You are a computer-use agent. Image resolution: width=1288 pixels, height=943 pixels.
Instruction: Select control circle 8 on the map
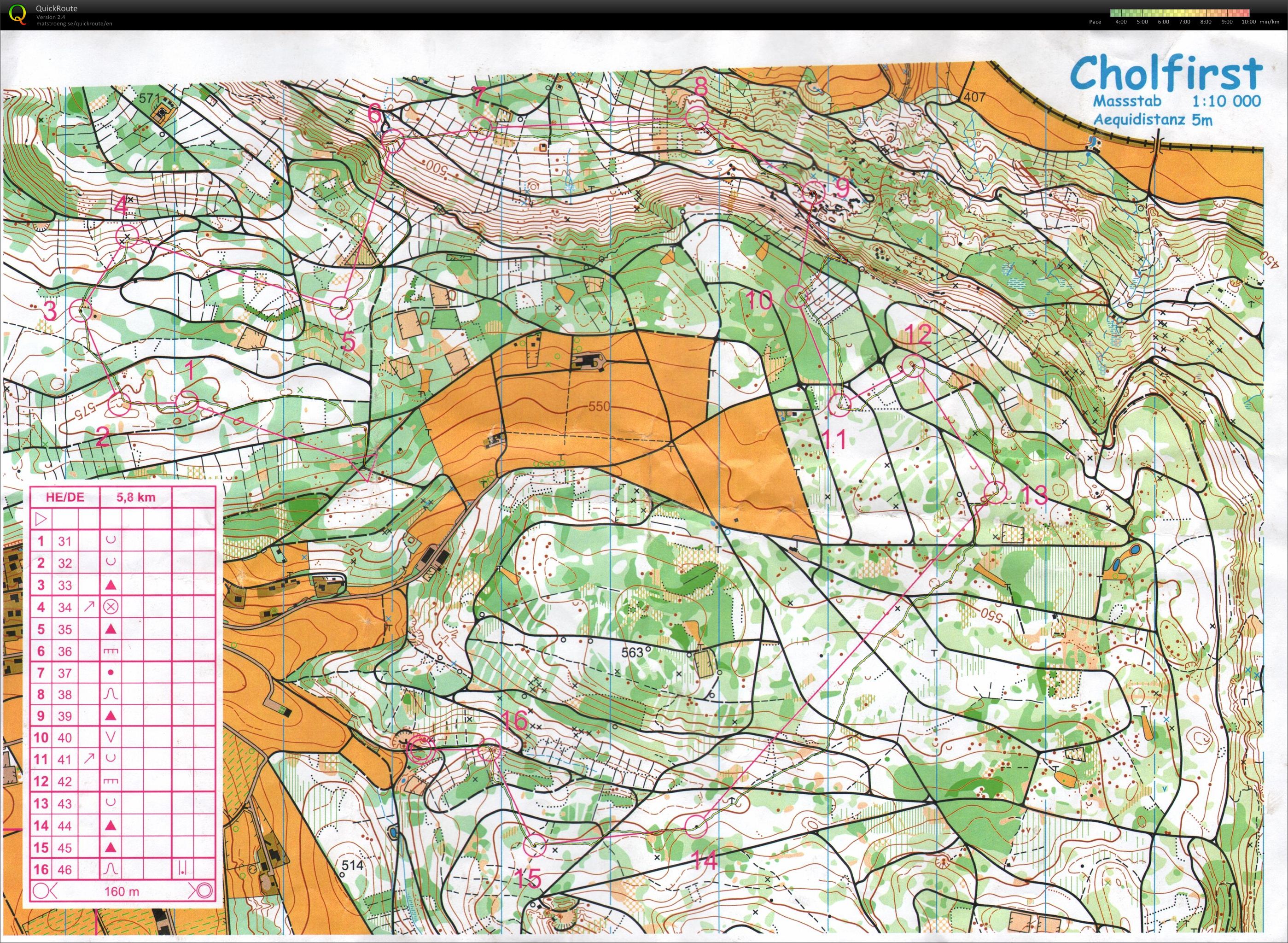pos(697,117)
